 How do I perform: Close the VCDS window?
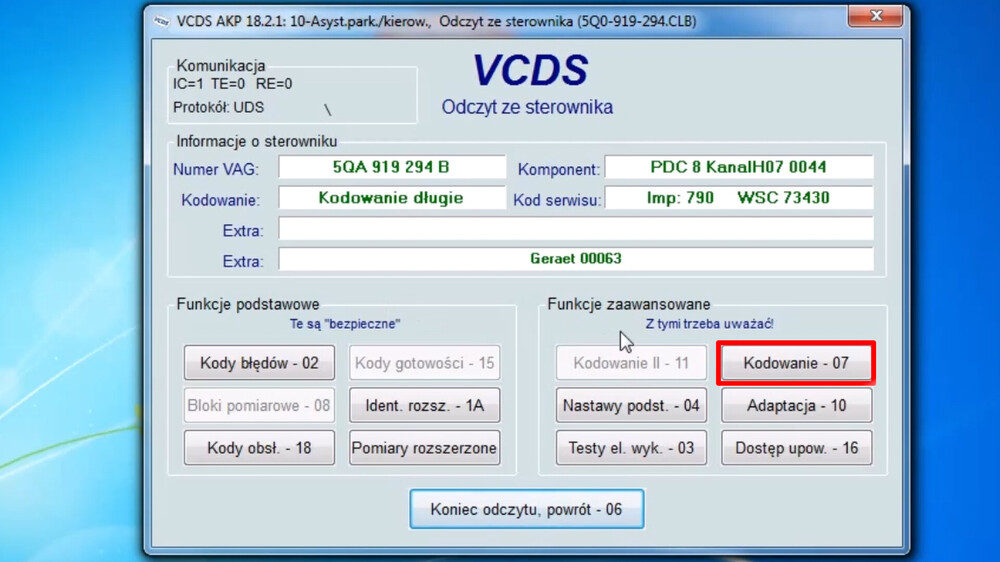click(875, 18)
